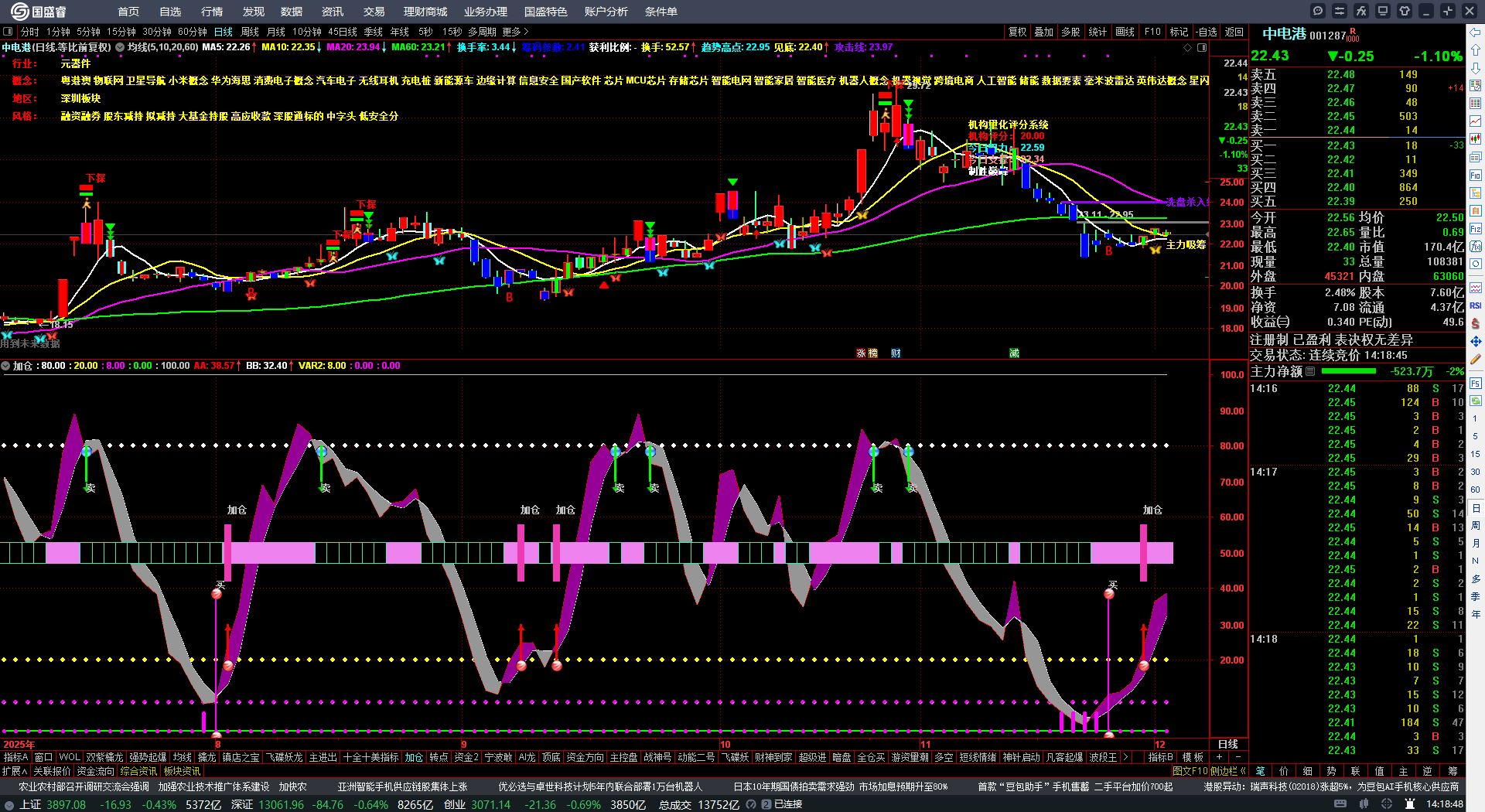Open the 指标A selector
Screen dimensions: 1485x812
click(16, 757)
